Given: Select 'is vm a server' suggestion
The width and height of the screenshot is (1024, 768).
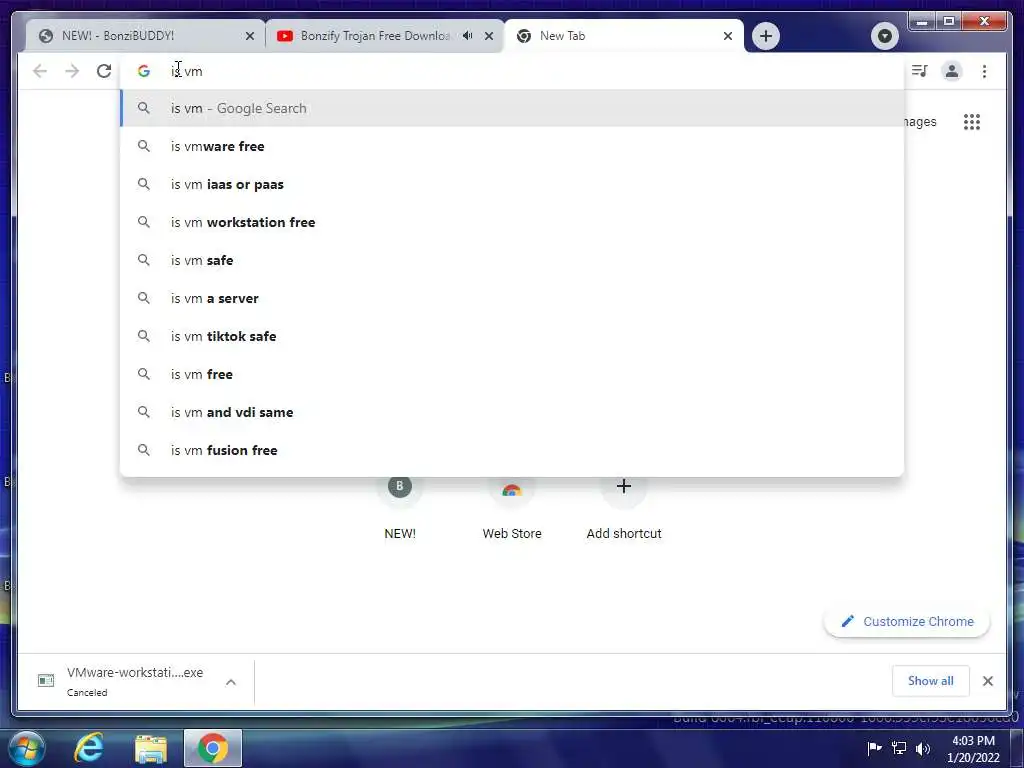Looking at the screenshot, I should tap(512, 298).
